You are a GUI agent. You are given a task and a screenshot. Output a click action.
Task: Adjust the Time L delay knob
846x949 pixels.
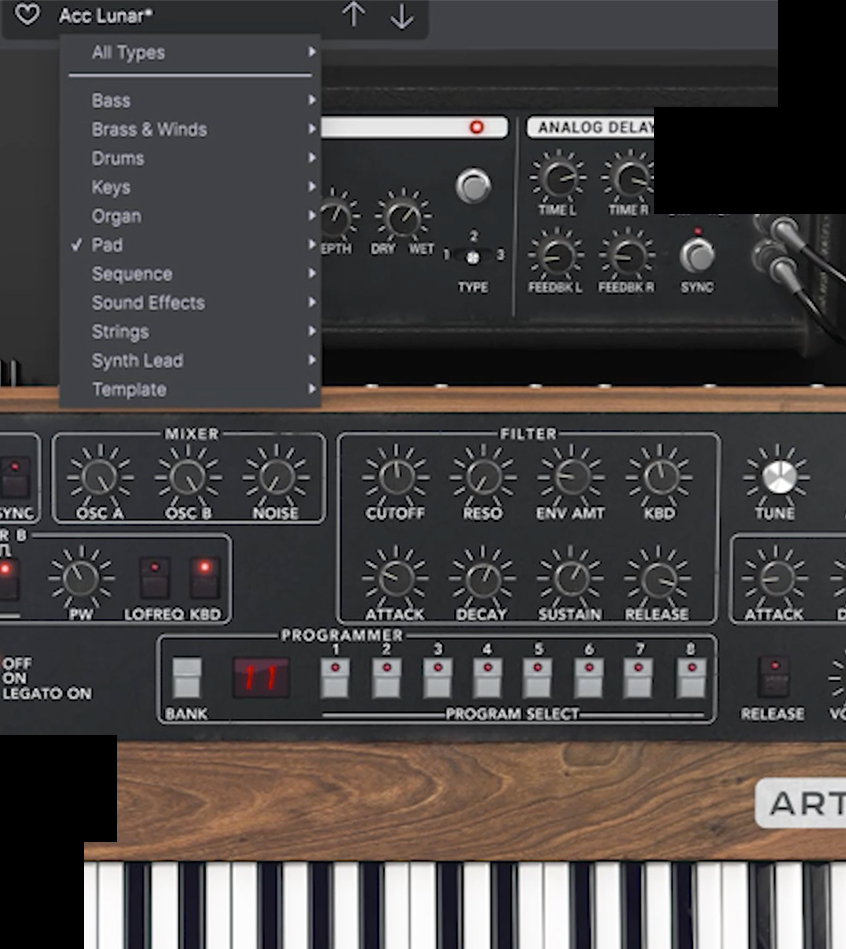(557, 180)
